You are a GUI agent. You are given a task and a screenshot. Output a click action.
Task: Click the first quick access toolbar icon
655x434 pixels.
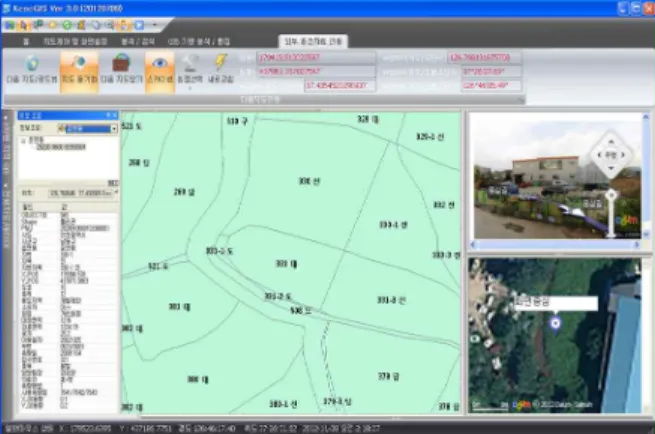(9, 25)
